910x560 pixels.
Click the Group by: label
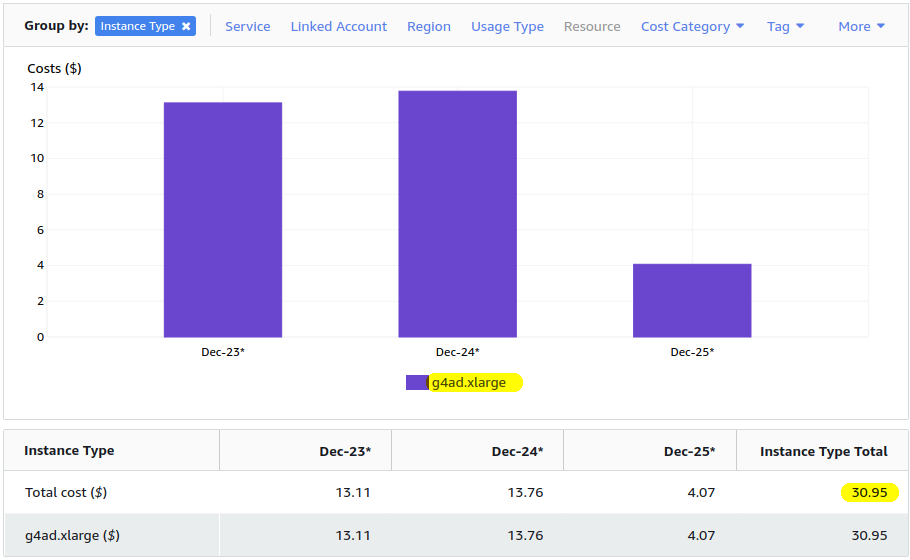(x=56, y=26)
